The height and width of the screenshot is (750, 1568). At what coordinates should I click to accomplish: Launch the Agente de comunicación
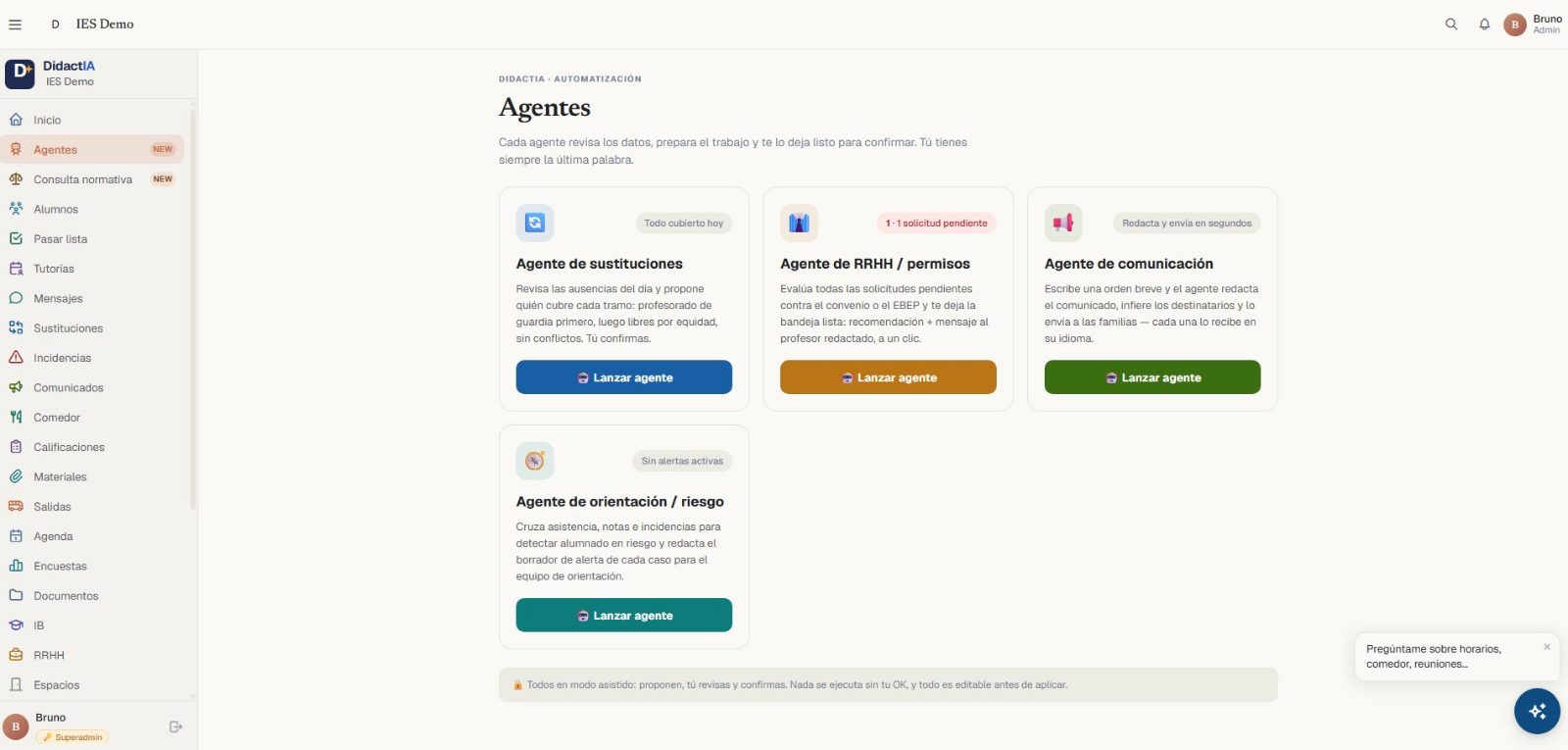pyautogui.click(x=1152, y=377)
